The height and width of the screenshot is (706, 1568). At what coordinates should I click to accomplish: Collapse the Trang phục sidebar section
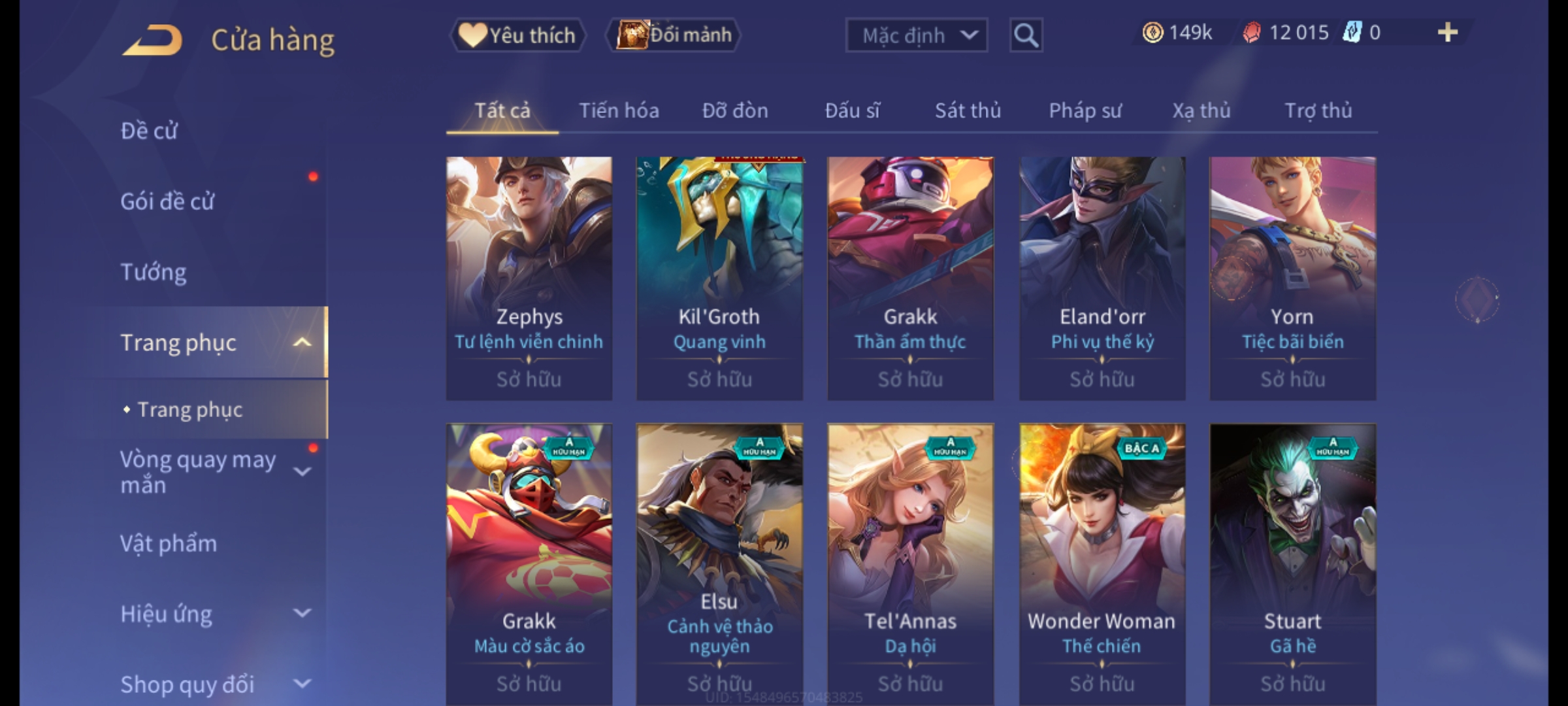point(302,343)
